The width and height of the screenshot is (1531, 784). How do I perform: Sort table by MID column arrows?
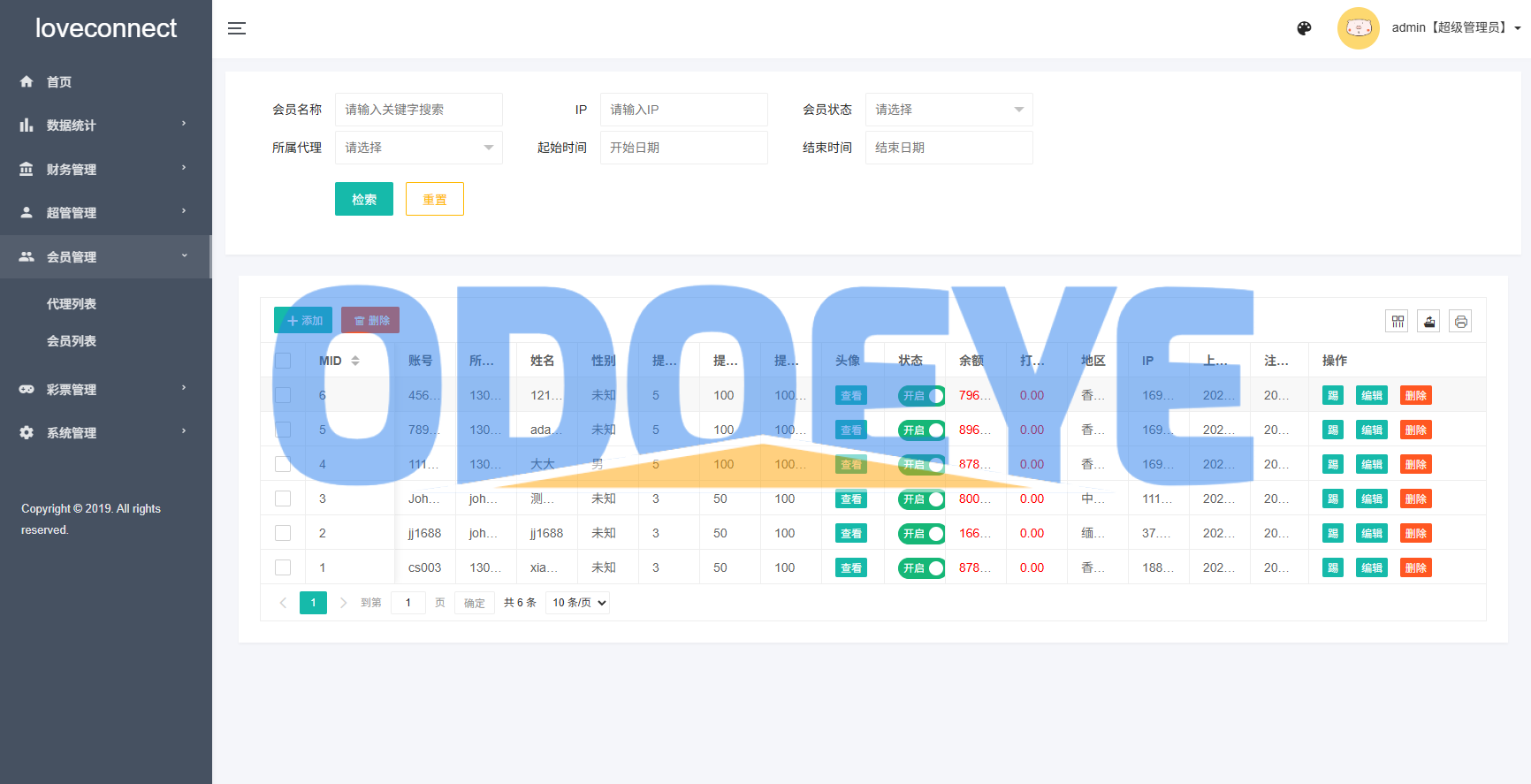[x=355, y=361]
